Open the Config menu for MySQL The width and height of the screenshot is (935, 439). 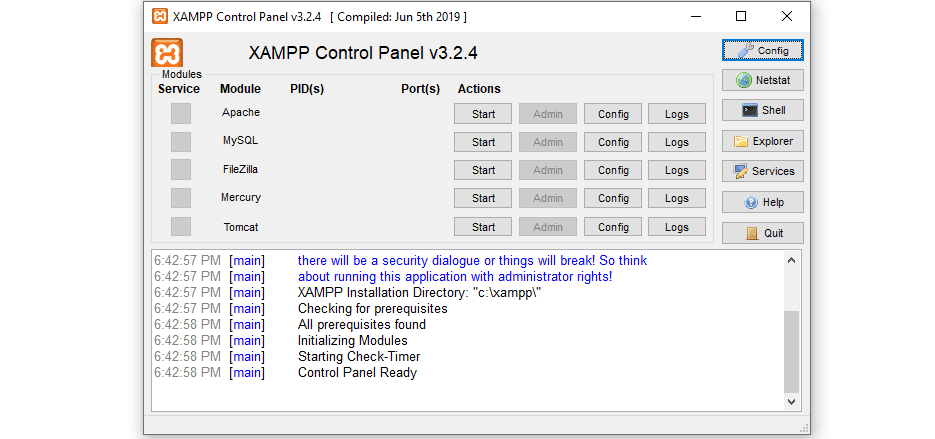click(613, 142)
